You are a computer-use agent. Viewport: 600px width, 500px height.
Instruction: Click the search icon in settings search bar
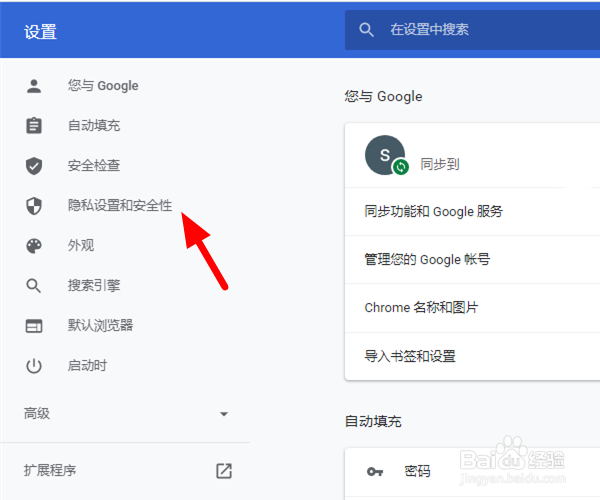(366, 30)
